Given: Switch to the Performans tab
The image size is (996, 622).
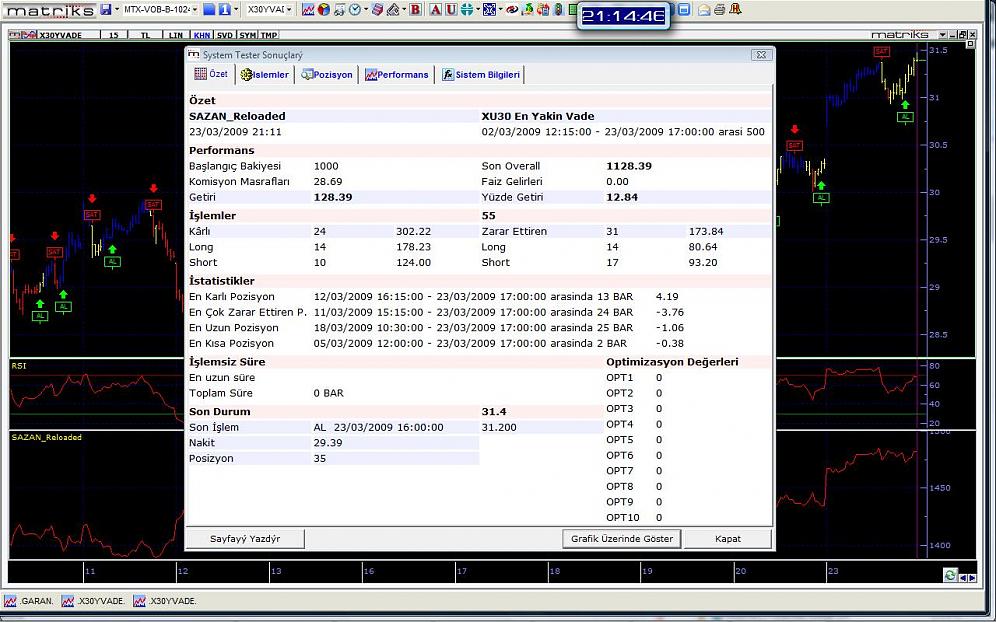Looking at the screenshot, I should click(397, 75).
